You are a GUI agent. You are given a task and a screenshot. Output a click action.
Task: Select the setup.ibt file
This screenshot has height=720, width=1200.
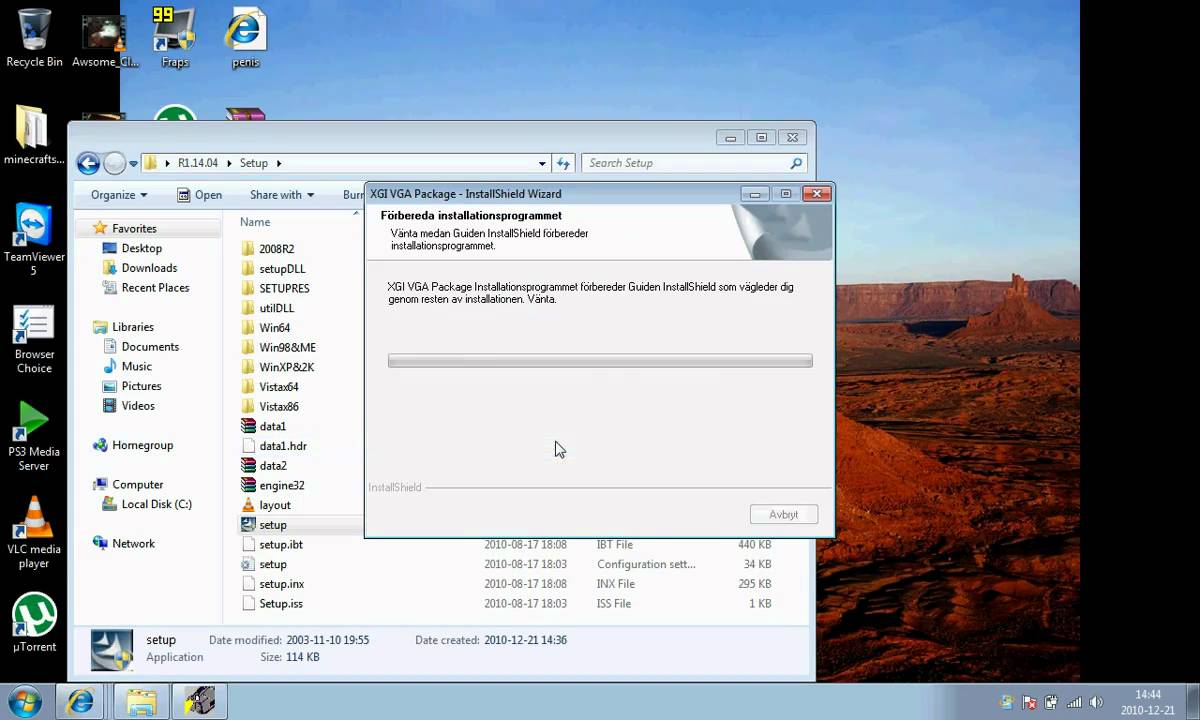tap(281, 545)
